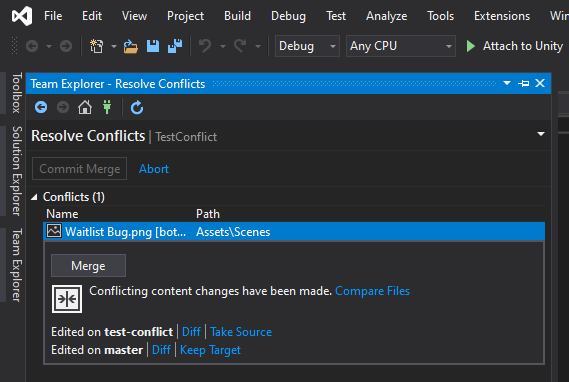Image resolution: width=569 pixels, height=382 pixels.
Task: Create a new project item icon
Action: [x=97, y=46]
